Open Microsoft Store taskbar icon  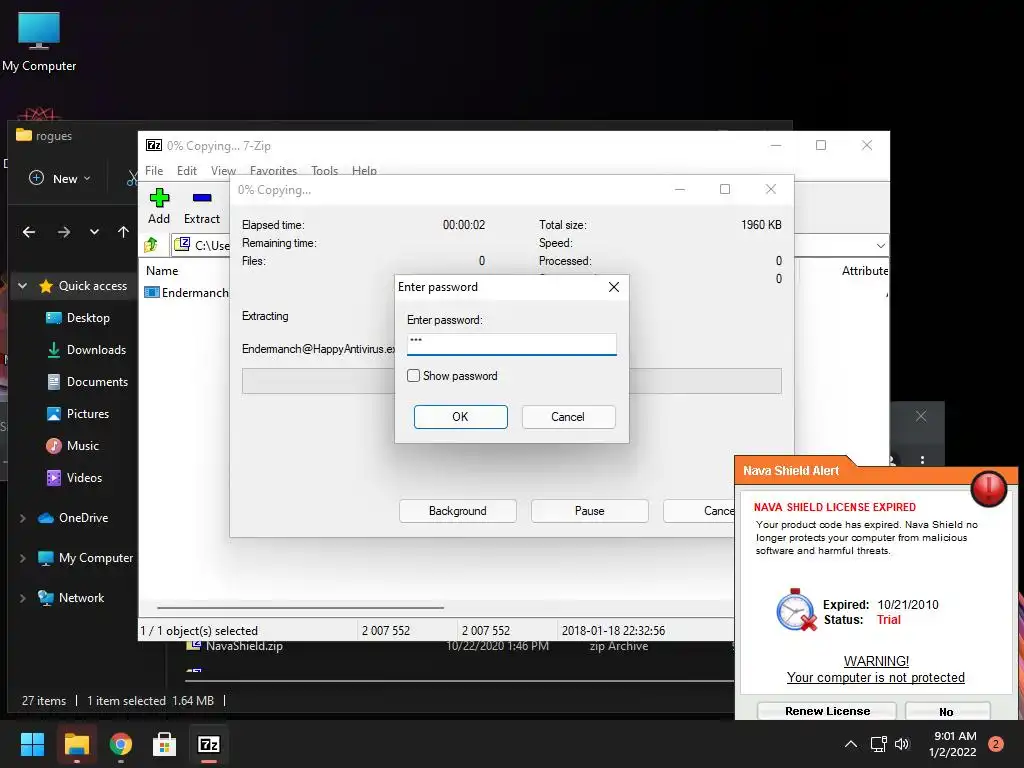pos(165,744)
